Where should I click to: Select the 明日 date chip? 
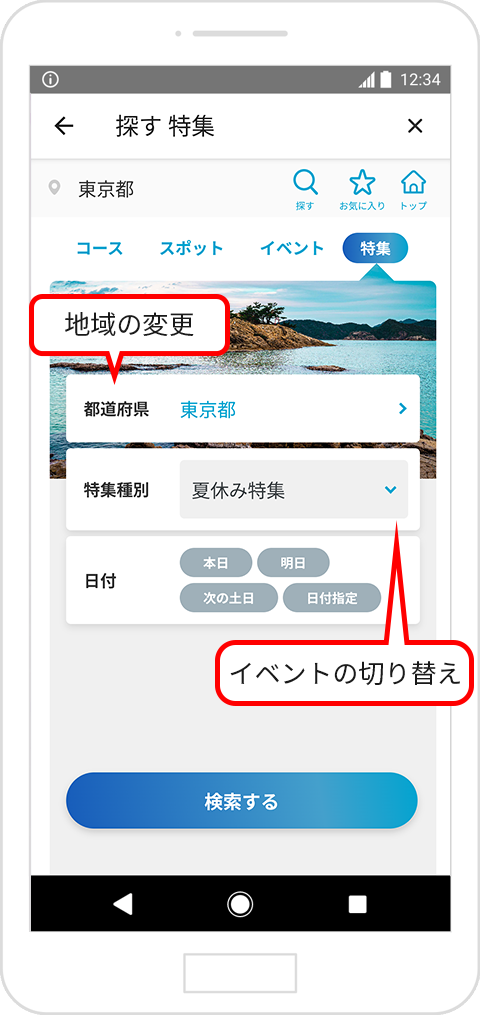click(x=293, y=563)
